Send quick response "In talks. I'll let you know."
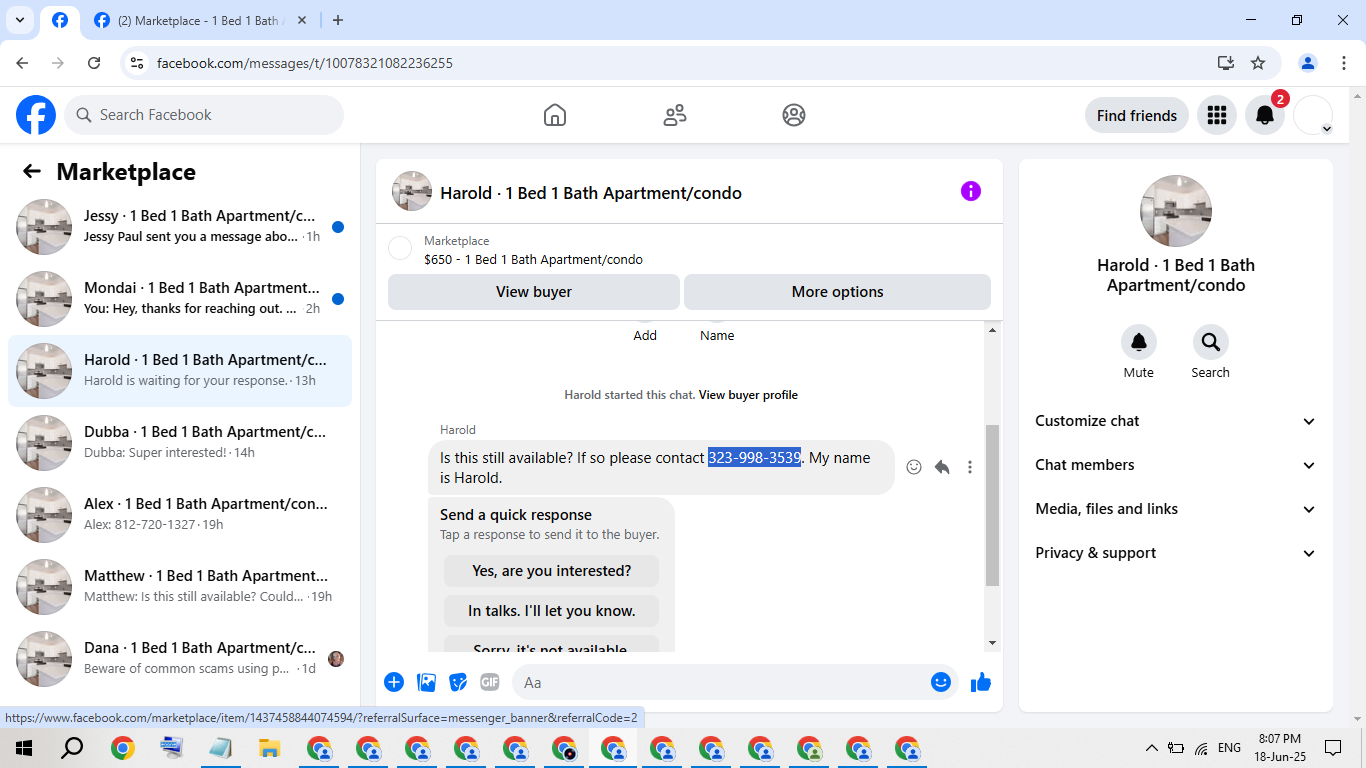 [x=552, y=611]
